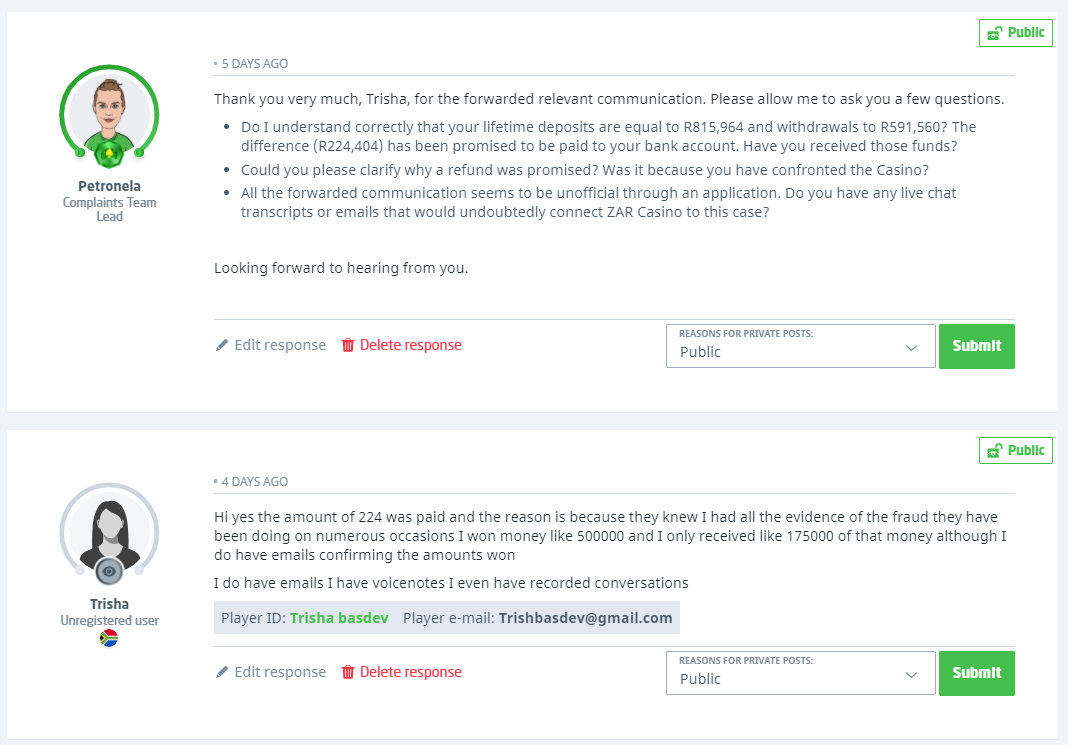This screenshot has width=1068, height=745.
Task: Submit Petronela's post privacy setting
Action: (976, 346)
